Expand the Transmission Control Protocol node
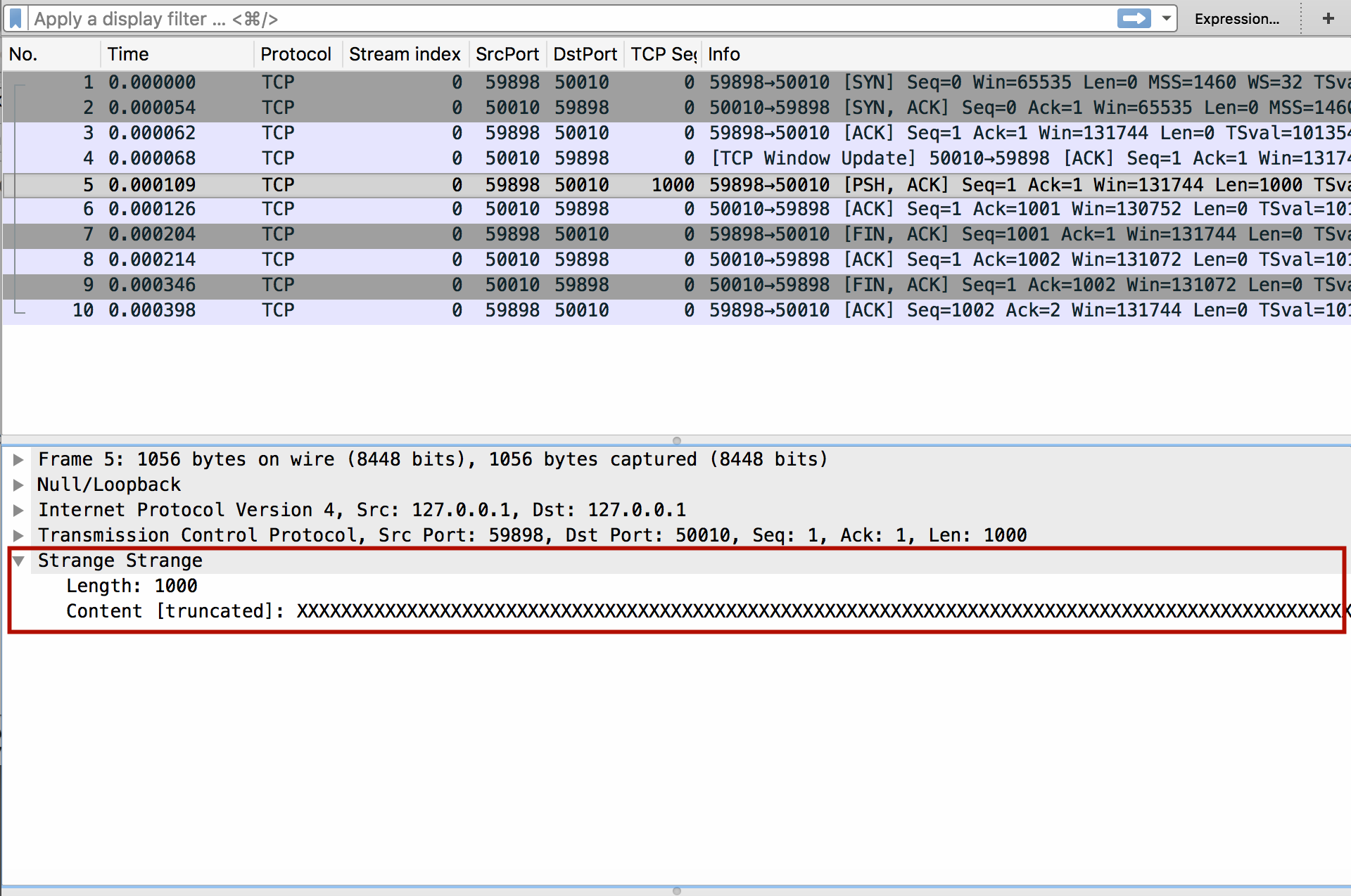This screenshot has width=1351, height=896. pyautogui.click(x=19, y=536)
